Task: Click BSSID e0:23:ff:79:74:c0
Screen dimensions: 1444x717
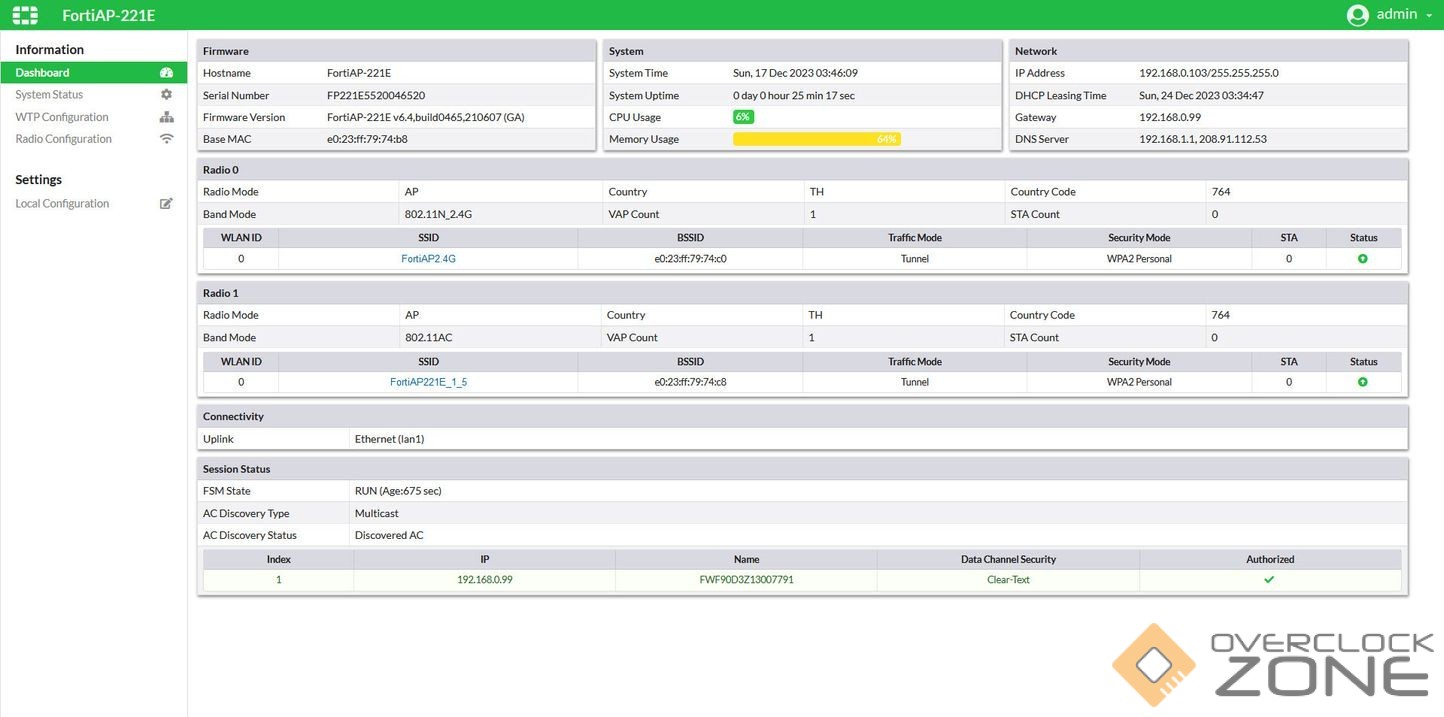Action: click(690, 259)
